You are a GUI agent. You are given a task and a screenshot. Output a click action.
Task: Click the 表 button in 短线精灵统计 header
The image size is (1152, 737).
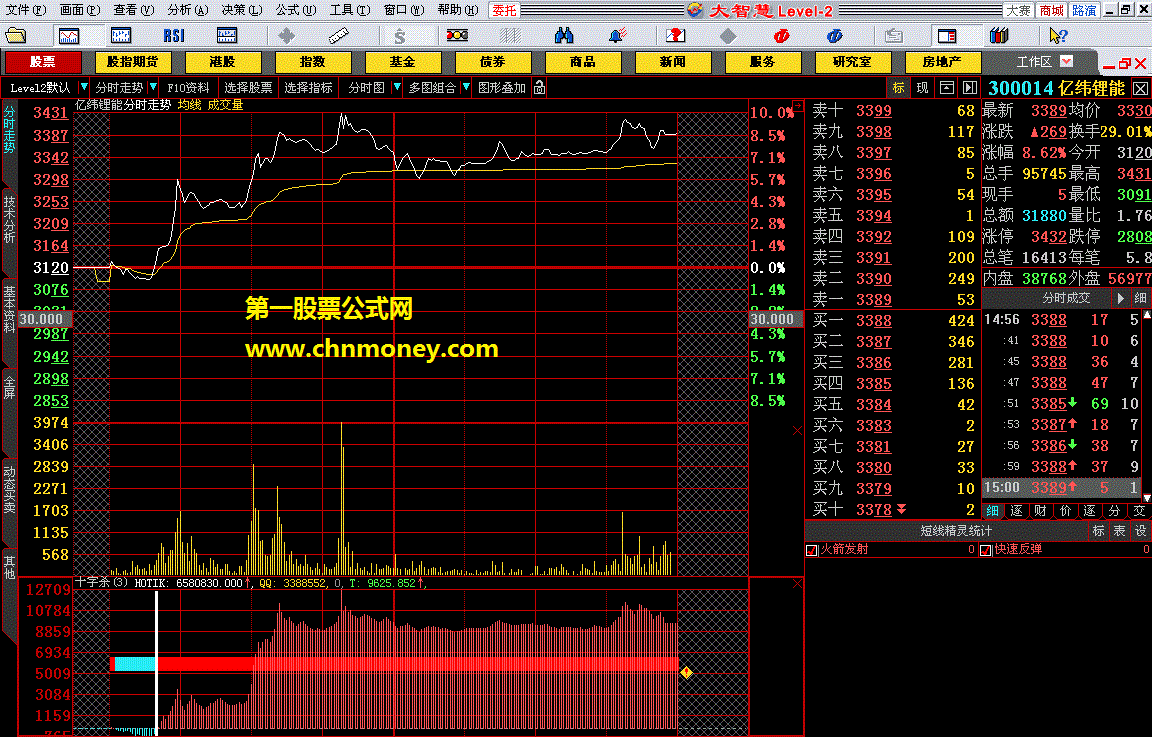click(1120, 531)
